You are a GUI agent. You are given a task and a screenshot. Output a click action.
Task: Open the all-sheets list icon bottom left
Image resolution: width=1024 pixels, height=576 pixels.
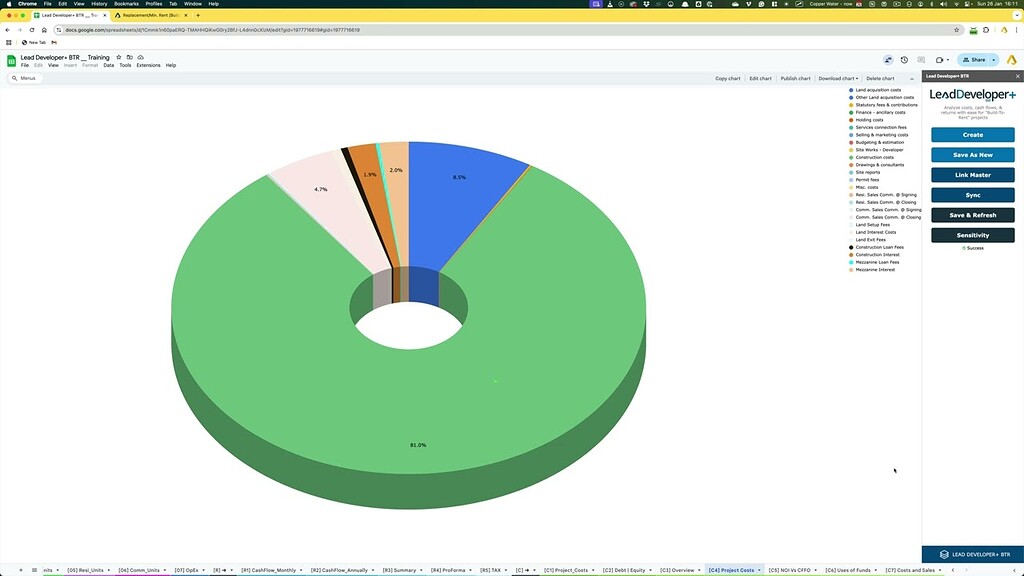coord(33,569)
